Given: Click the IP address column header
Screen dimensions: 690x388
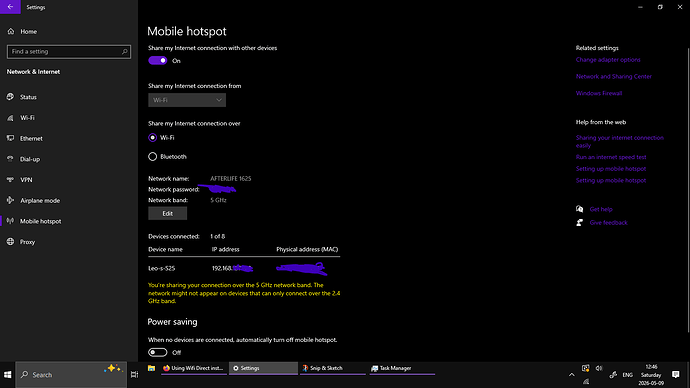Looking at the screenshot, I should (225, 249).
